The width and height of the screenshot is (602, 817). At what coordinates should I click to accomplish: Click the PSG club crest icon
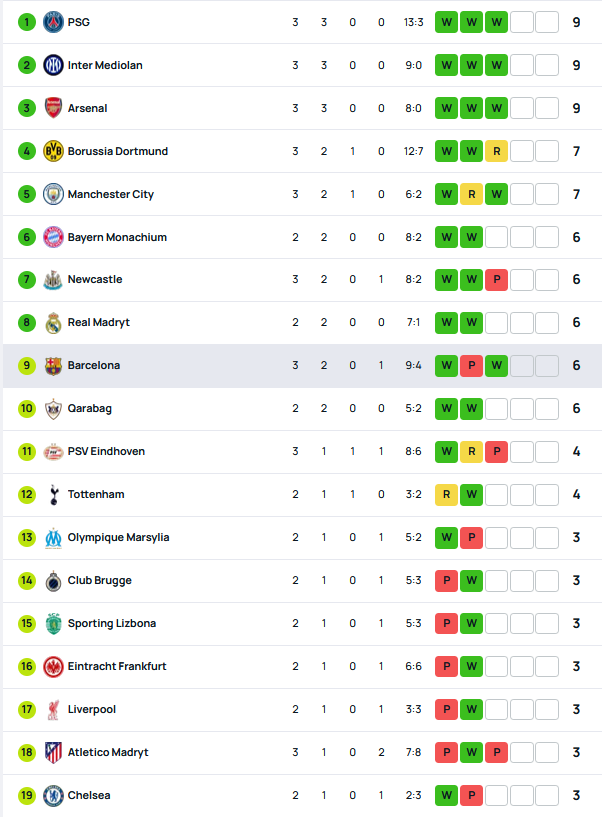pos(53,22)
